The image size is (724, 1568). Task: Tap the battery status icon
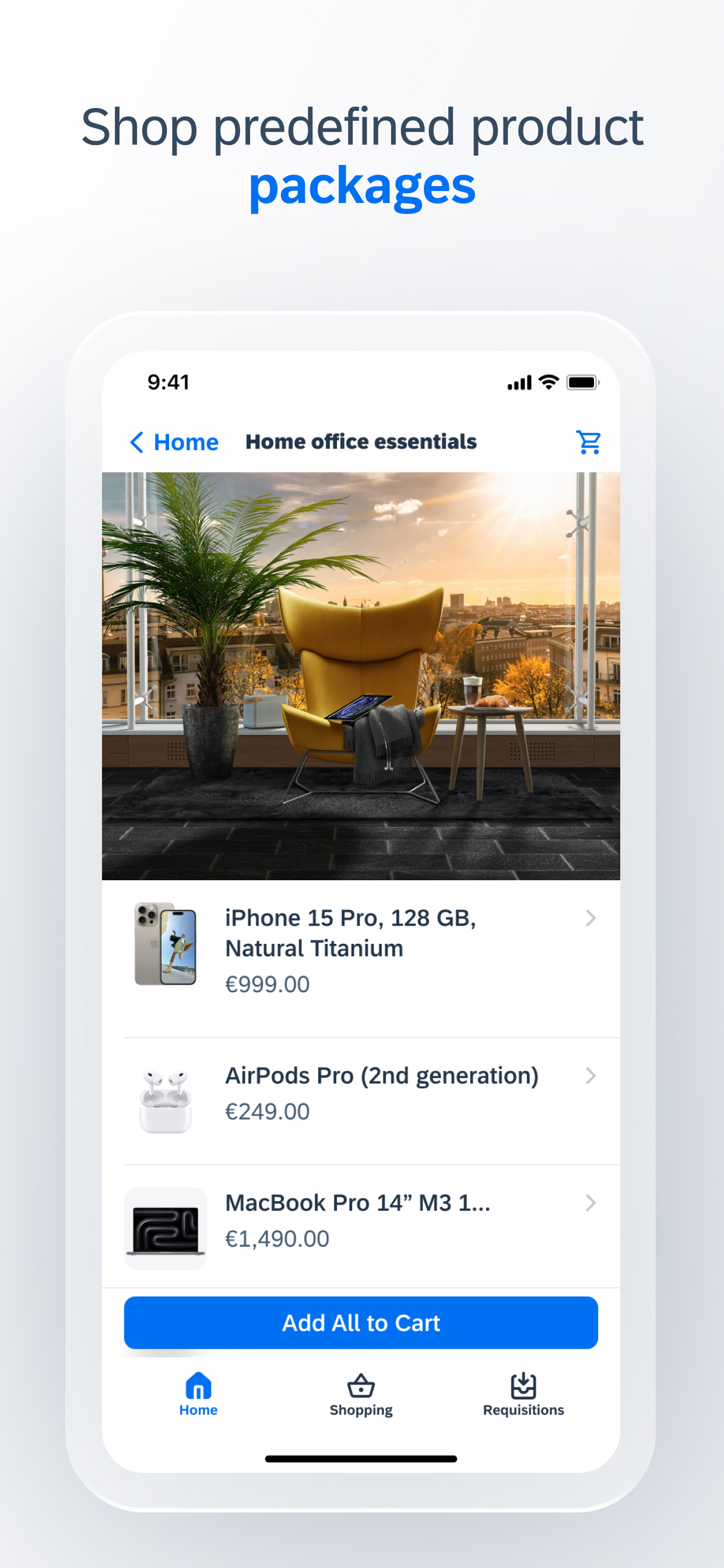583,382
